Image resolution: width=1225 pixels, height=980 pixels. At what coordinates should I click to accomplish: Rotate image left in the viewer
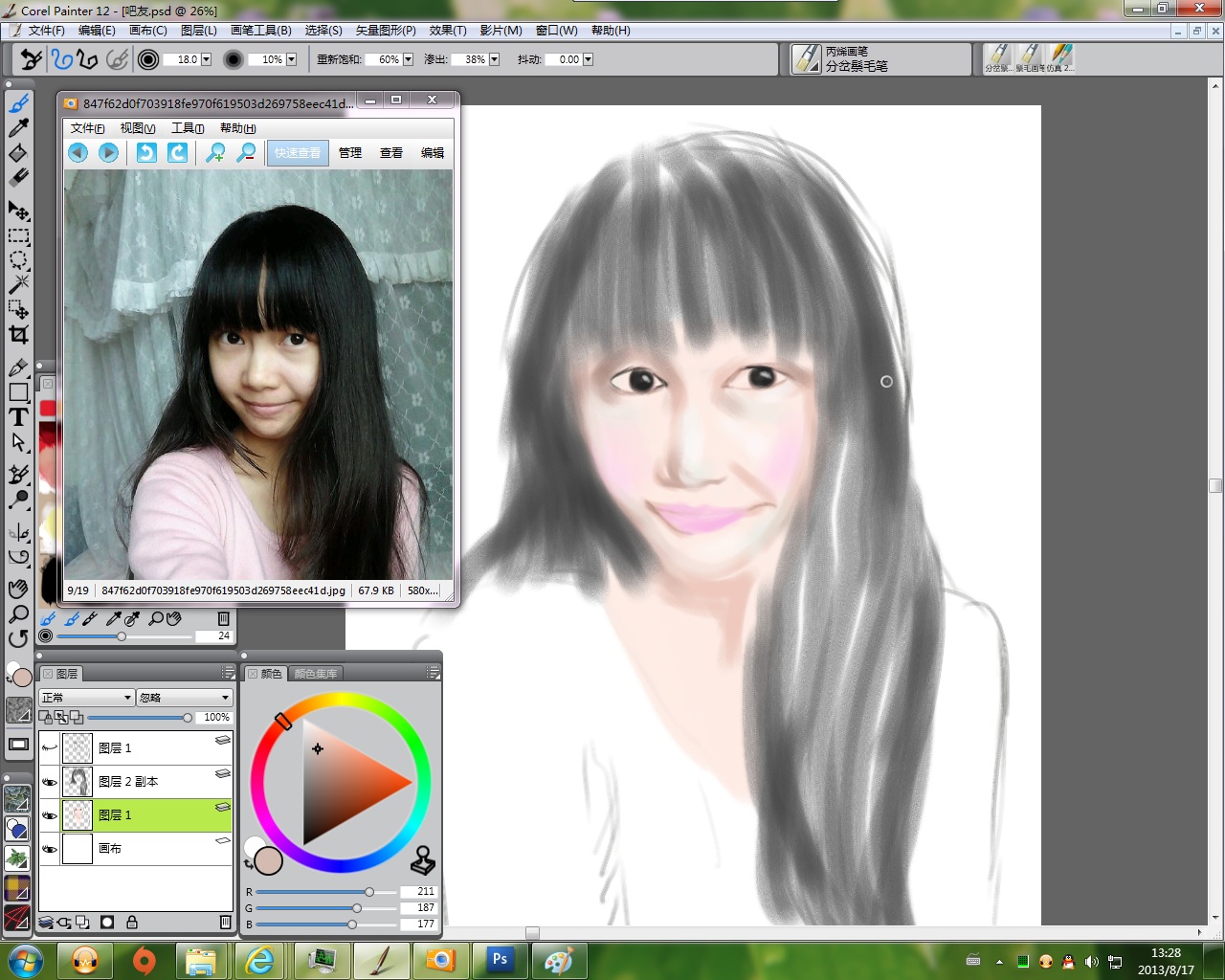[x=146, y=152]
